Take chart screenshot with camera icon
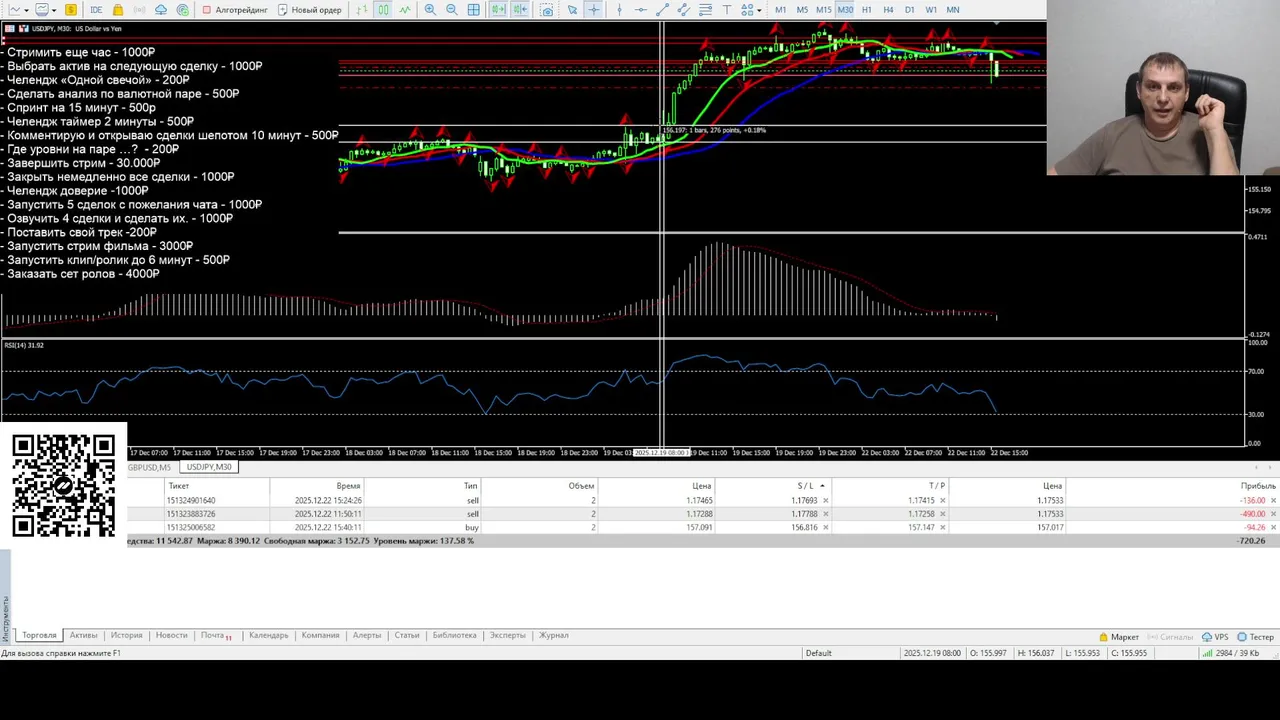This screenshot has width=1280, height=720. click(547, 10)
